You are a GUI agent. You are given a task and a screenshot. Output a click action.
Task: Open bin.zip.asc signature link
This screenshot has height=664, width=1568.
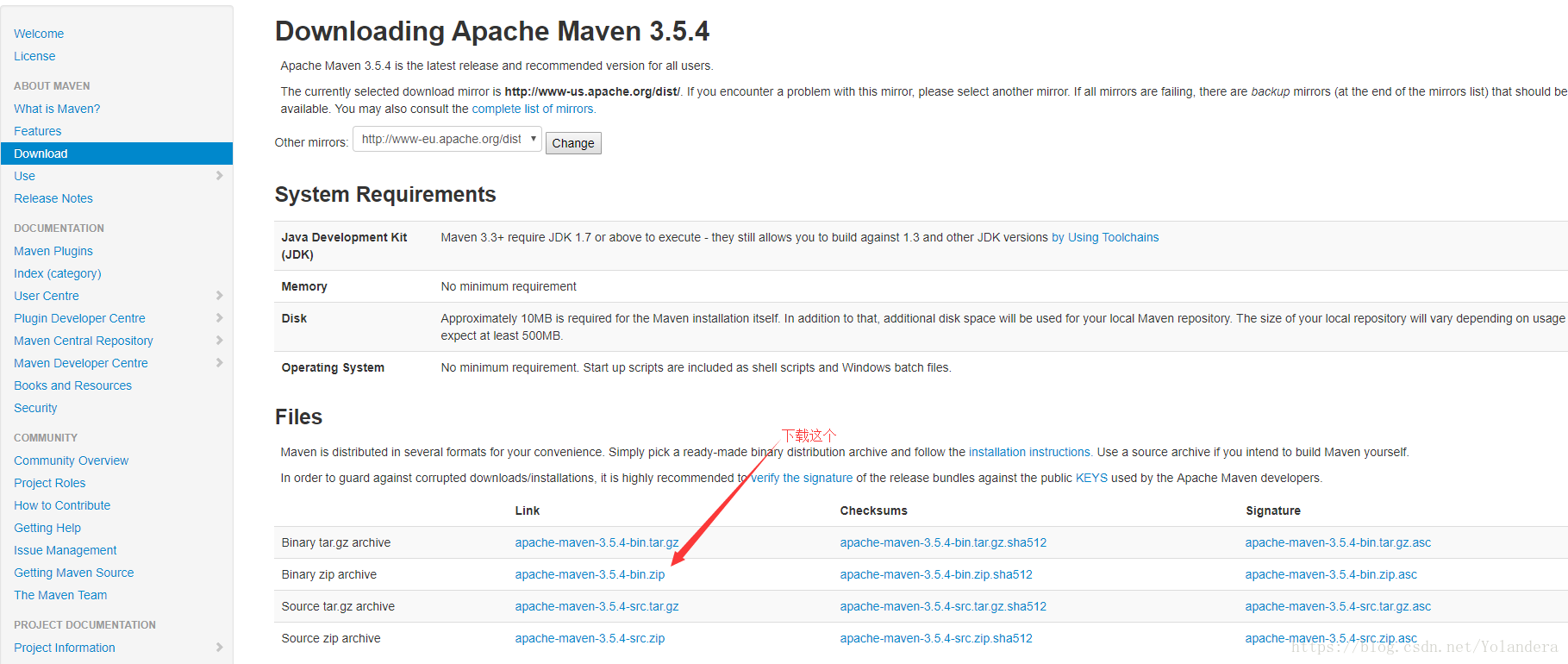tap(1331, 574)
